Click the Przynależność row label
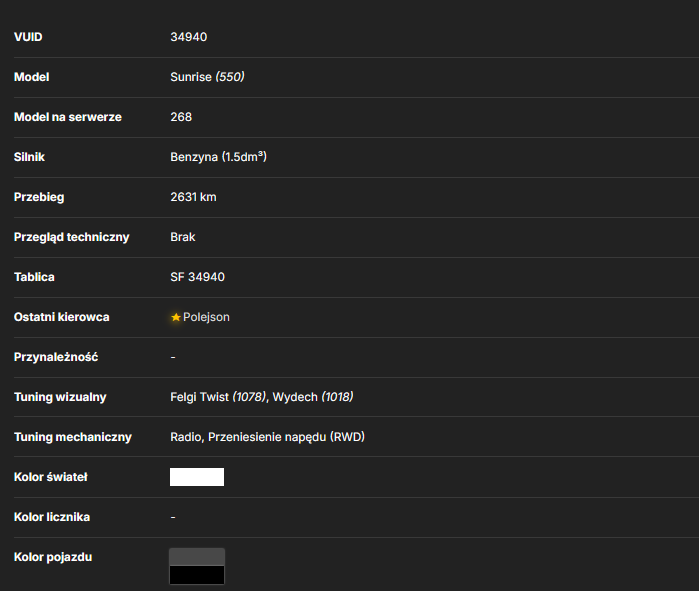The height and width of the screenshot is (591, 699). point(56,357)
